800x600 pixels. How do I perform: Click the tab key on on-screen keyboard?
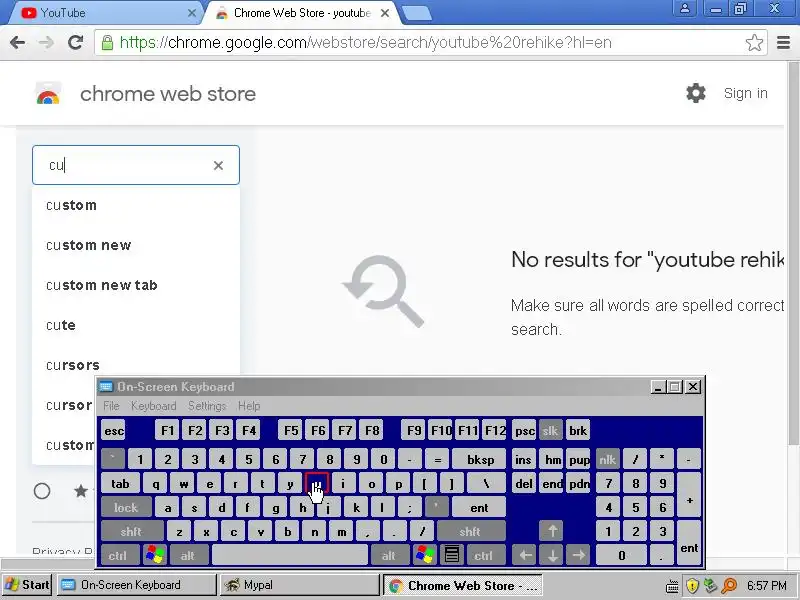pyautogui.click(x=120, y=483)
